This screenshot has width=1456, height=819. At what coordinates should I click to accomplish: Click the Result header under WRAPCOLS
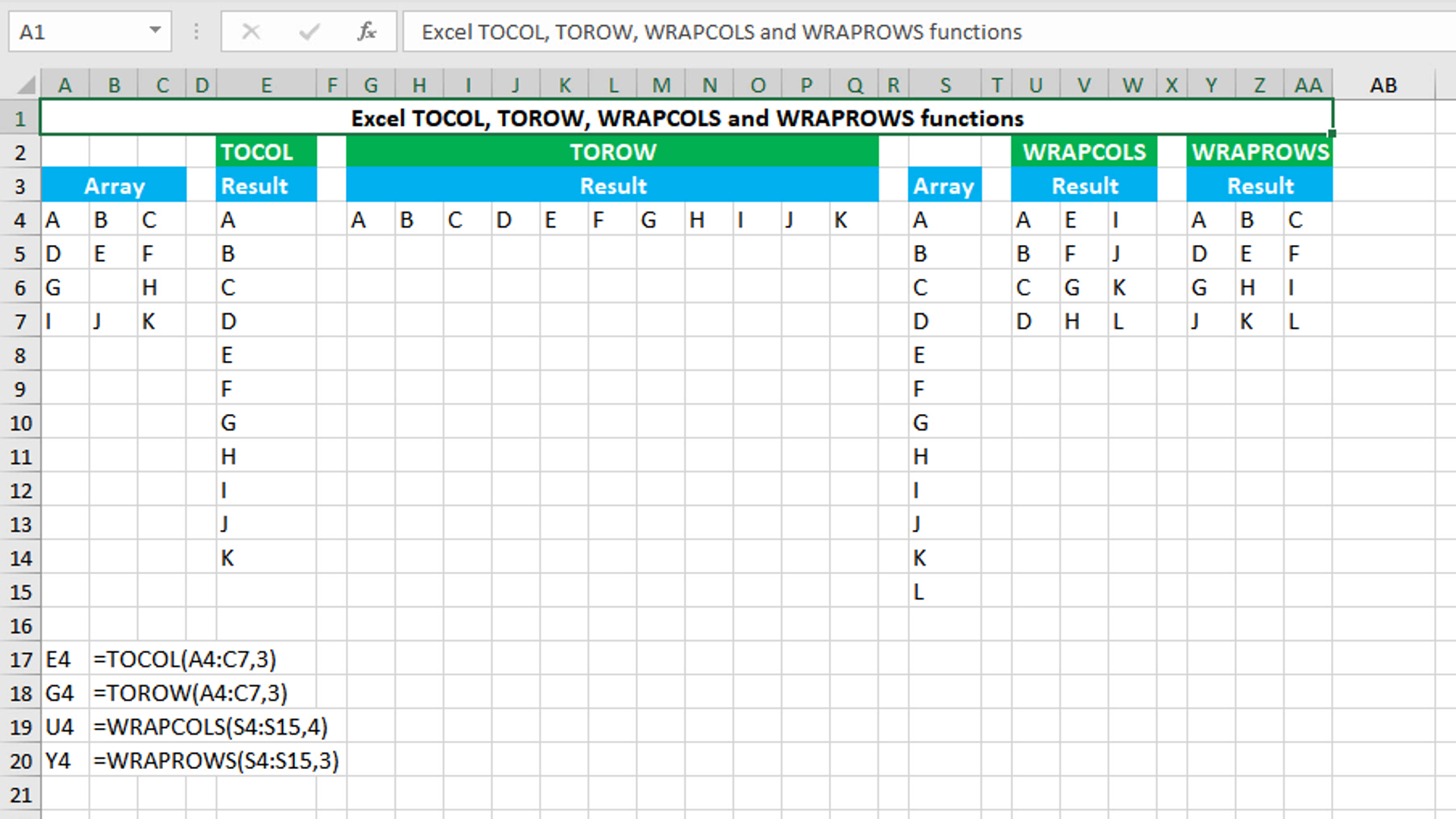1084,186
